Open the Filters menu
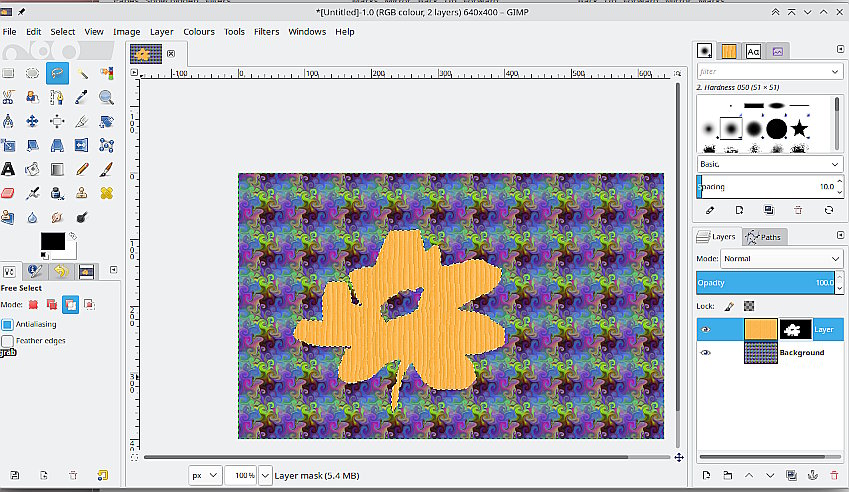849x492 pixels. [x=266, y=31]
